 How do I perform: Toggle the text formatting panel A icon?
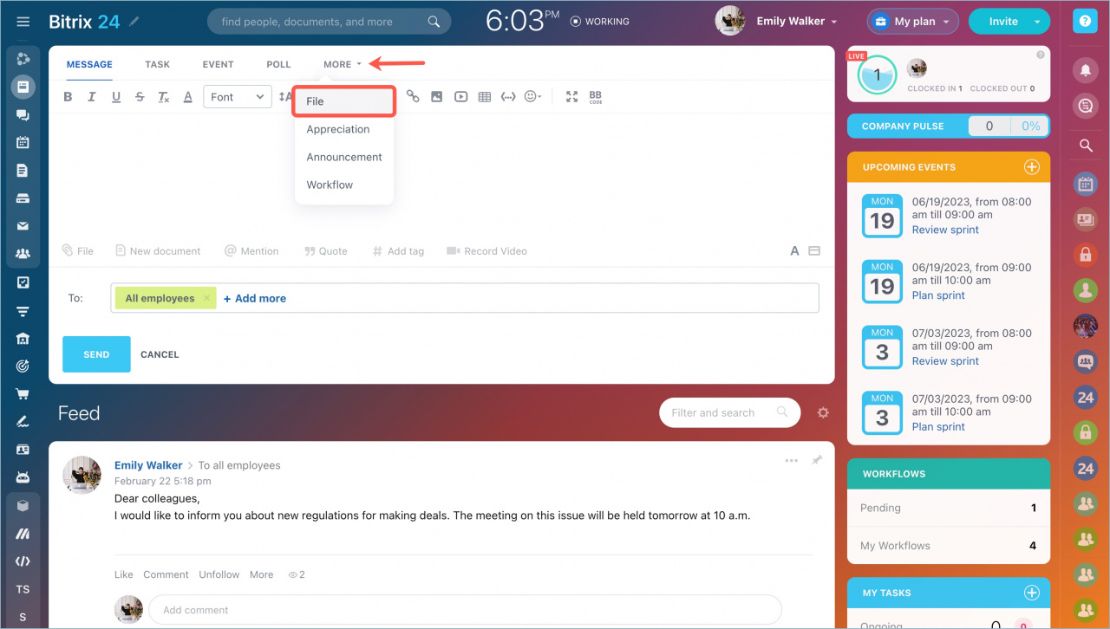coord(794,250)
